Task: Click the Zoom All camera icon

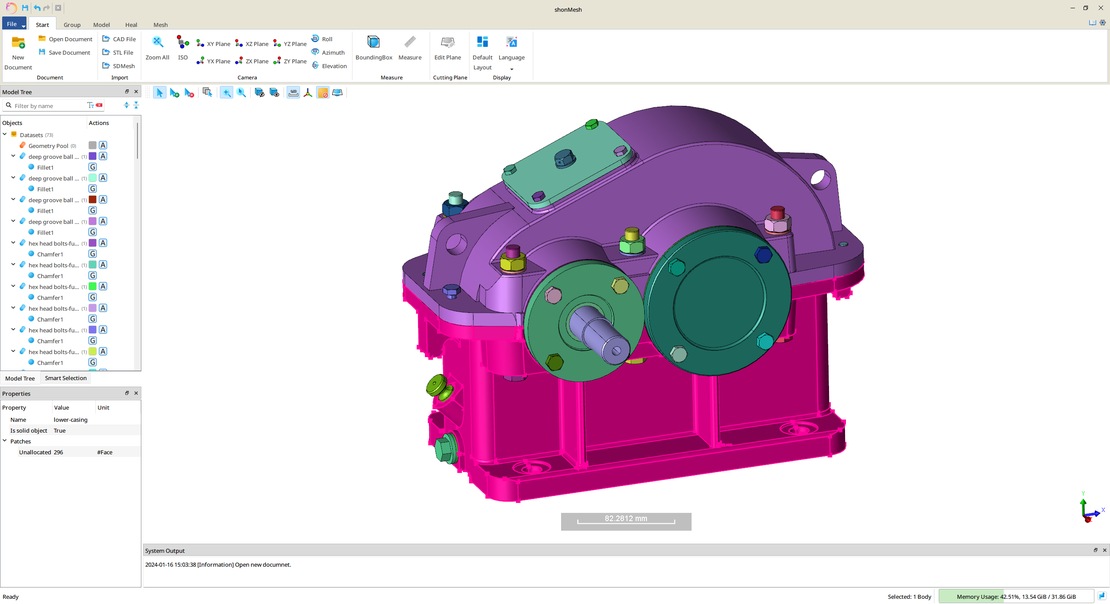Action: point(157,43)
